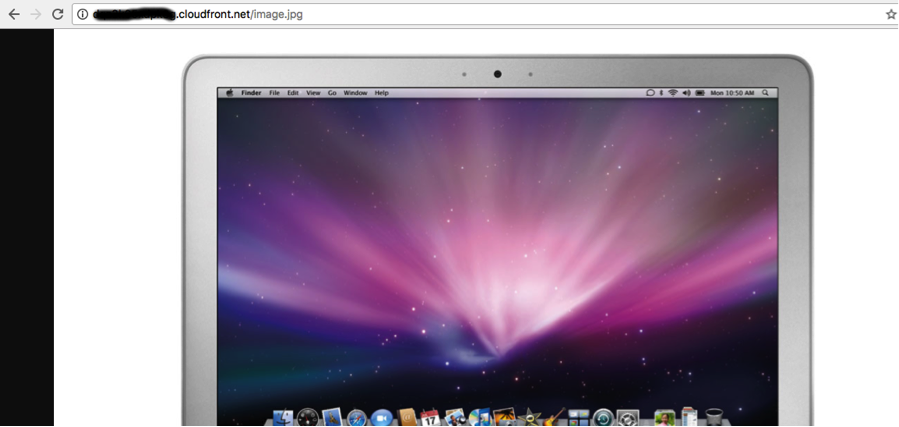
Task: View site information icon beside URL
Action: point(83,14)
